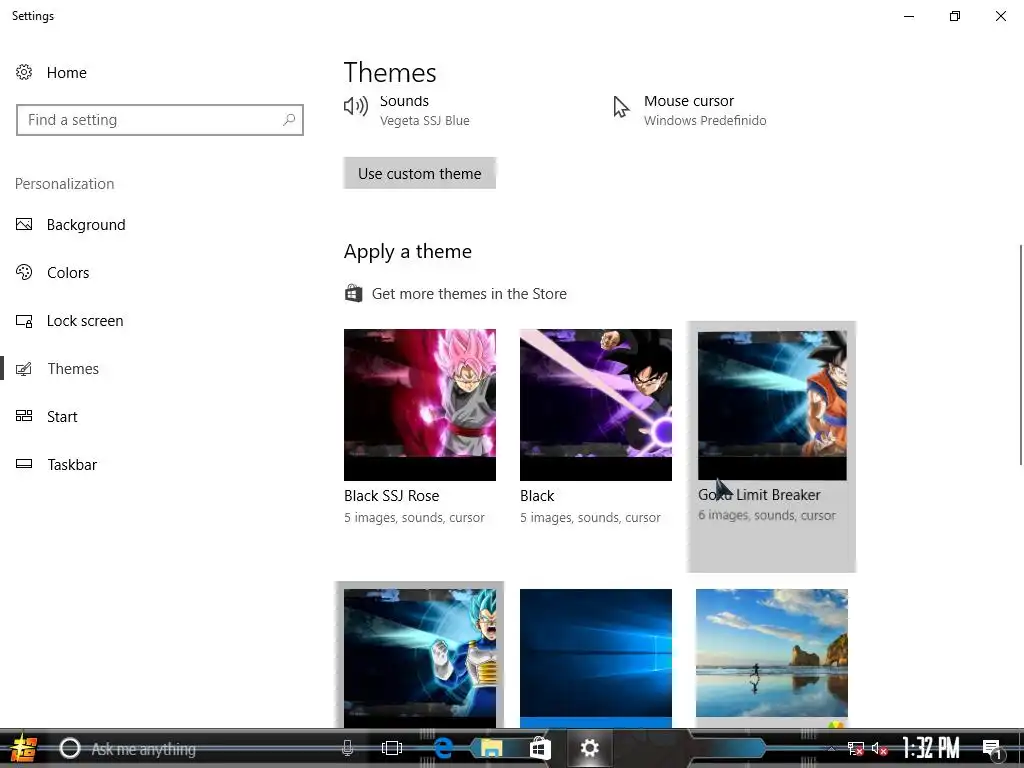Click the Cortana circle icon
This screenshot has width=1024, height=768.
pos(70,748)
